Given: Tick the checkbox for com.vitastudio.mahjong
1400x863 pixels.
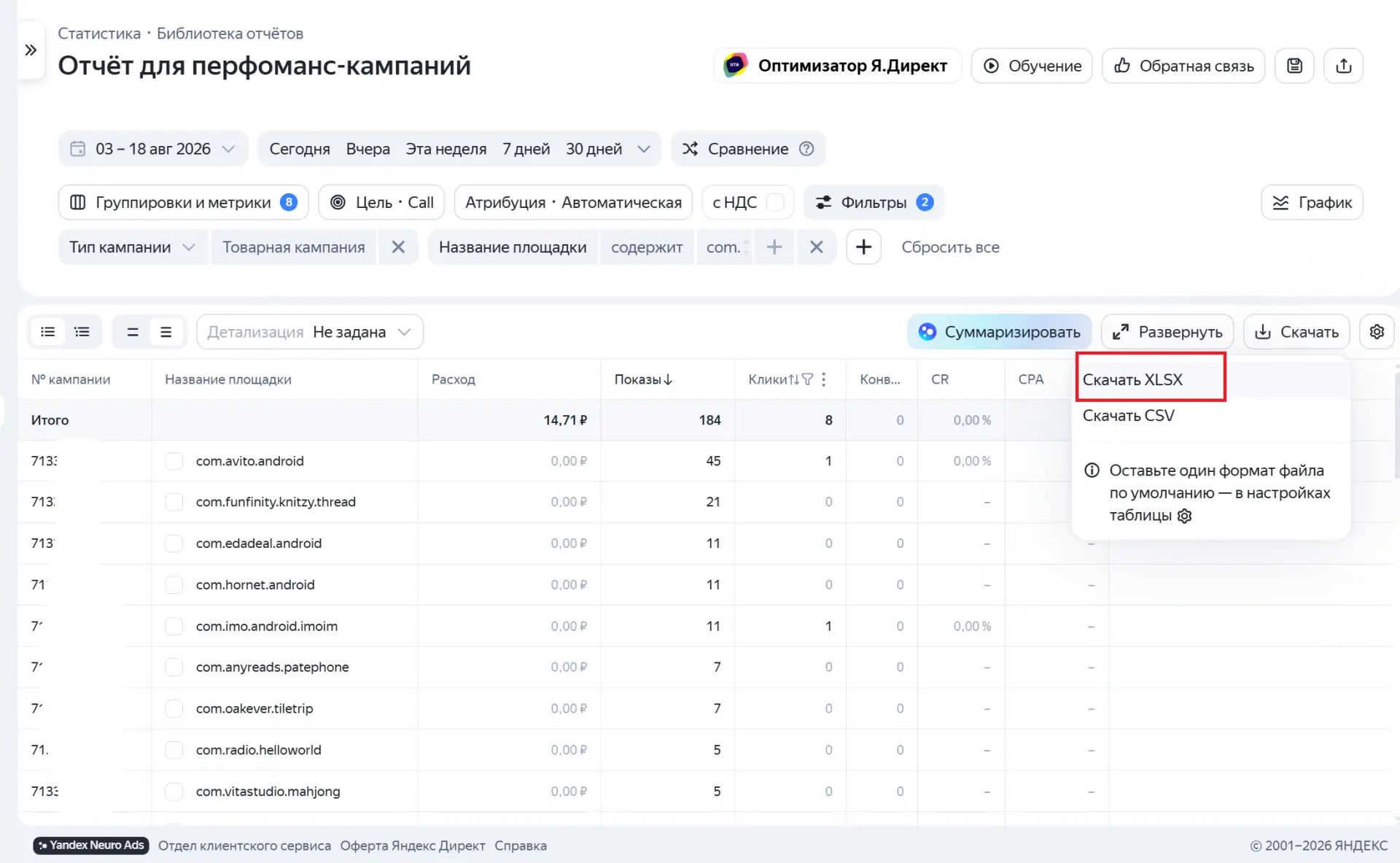Looking at the screenshot, I should [x=174, y=792].
